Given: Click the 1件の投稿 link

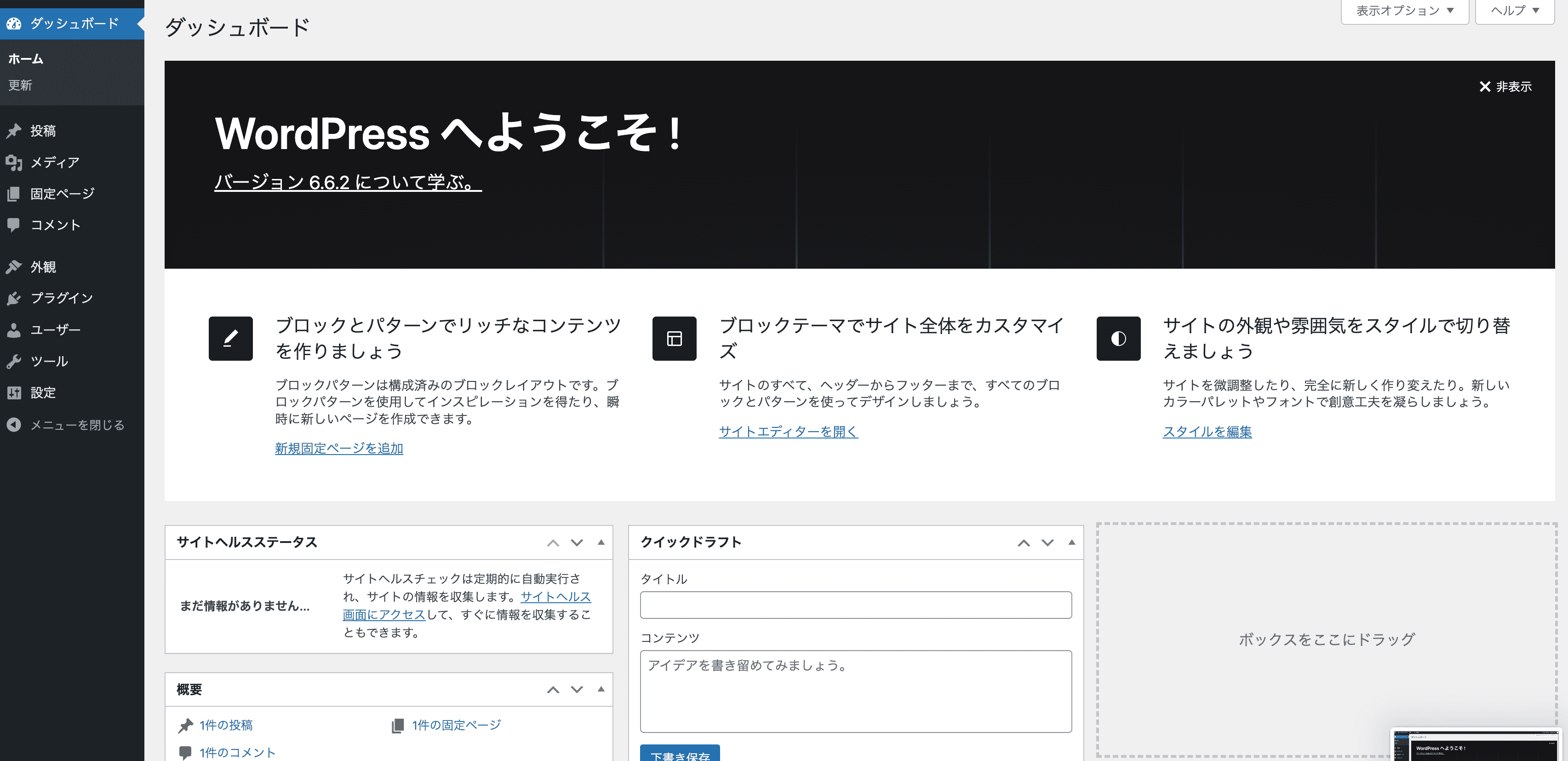Looking at the screenshot, I should 226,725.
